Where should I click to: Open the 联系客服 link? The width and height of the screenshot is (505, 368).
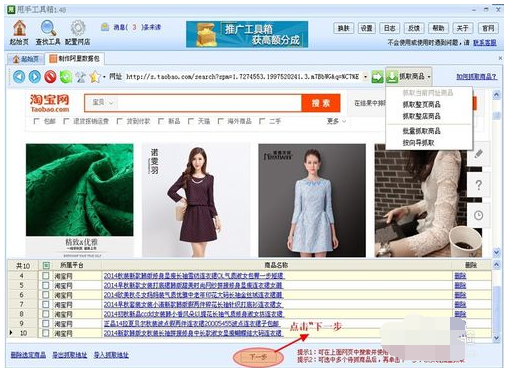485,43
